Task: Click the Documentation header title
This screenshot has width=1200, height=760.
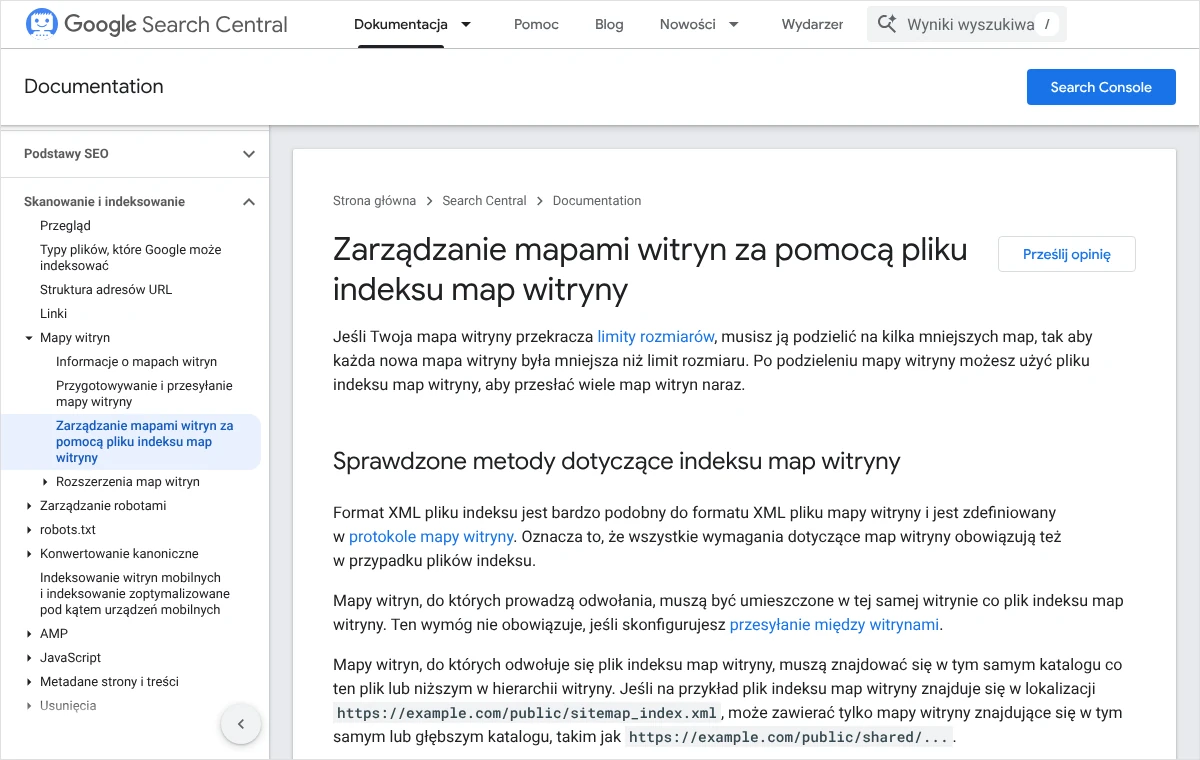Action: tap(94, 87)
